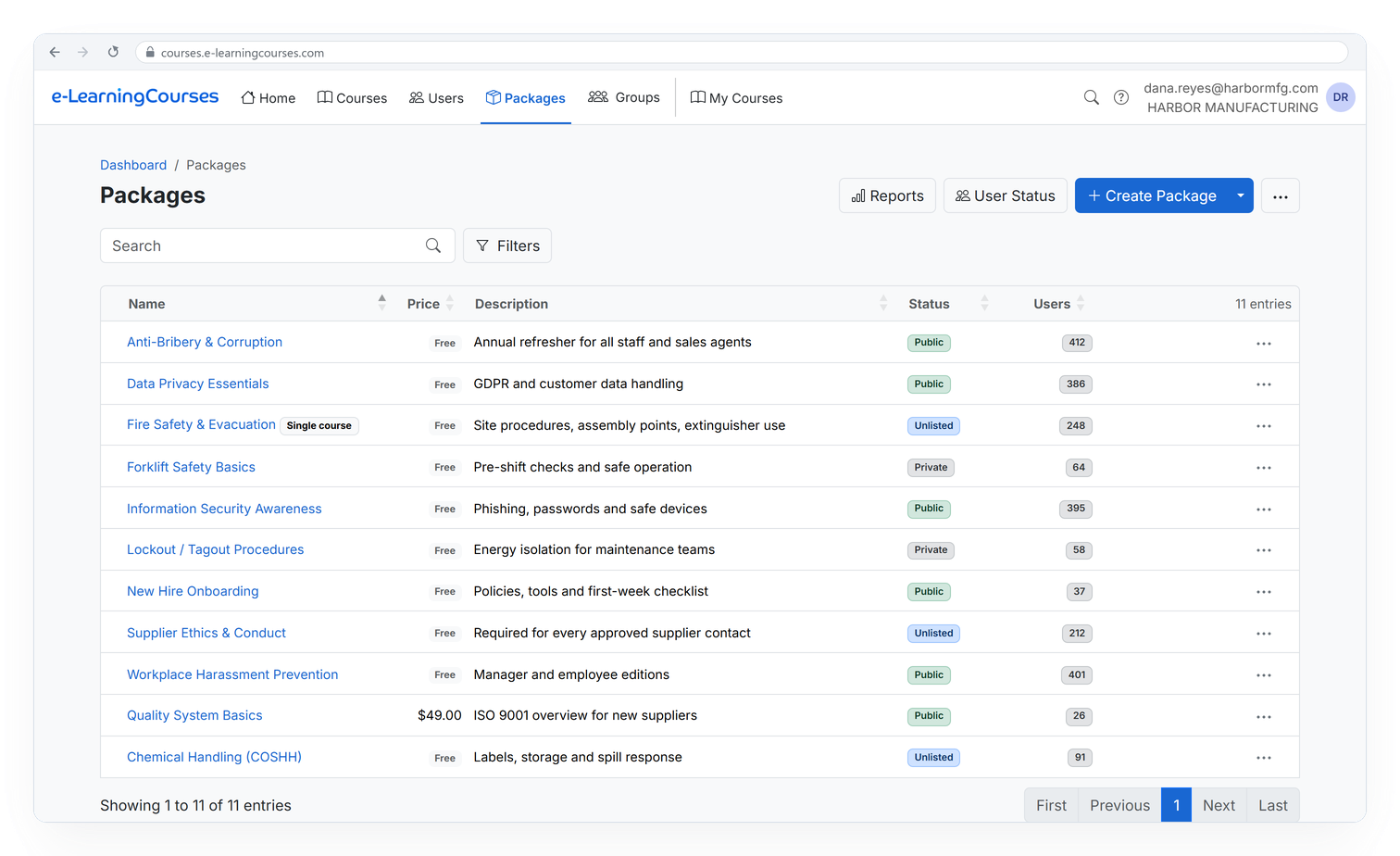This screenshot has width=1400, height=856.
Task: Click the browser address bar
Action: coord(741,53)
